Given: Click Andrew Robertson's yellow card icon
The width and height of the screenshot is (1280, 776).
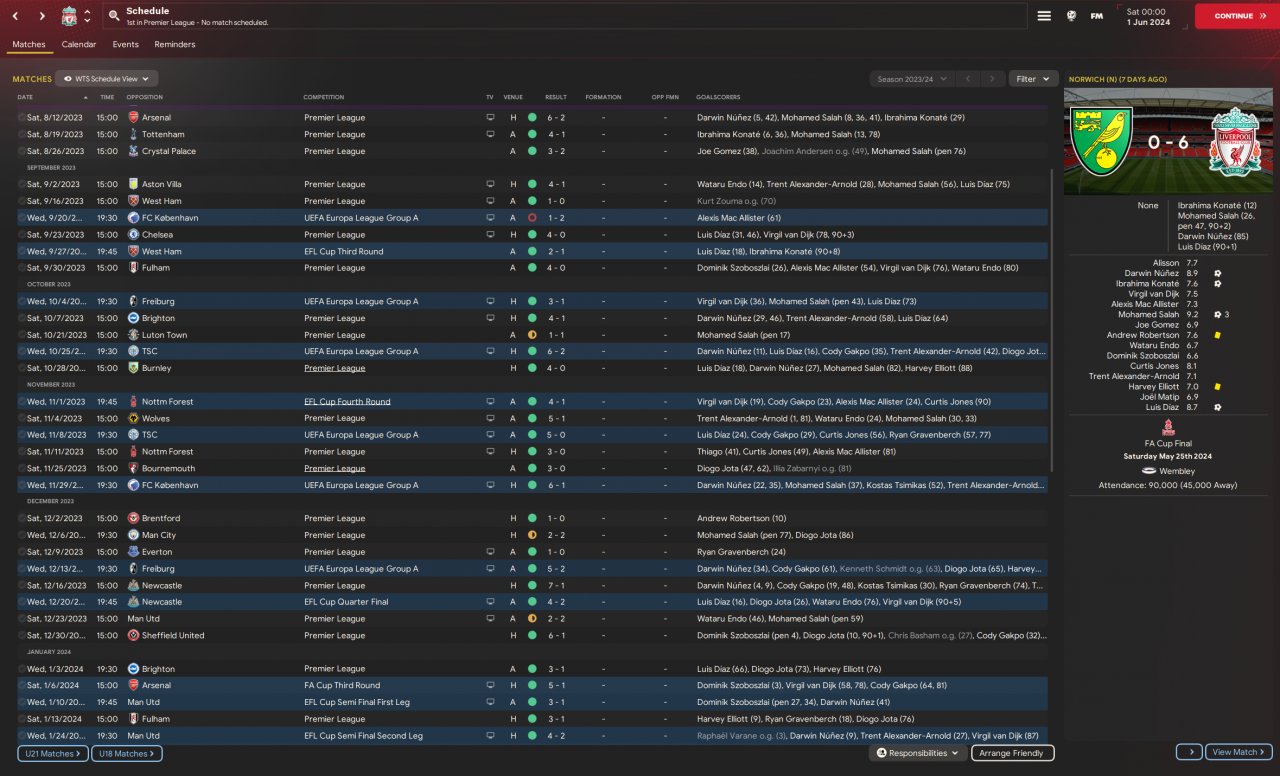Looking at the screenshot, I should pyautogui.click(x=1217, y=335).
